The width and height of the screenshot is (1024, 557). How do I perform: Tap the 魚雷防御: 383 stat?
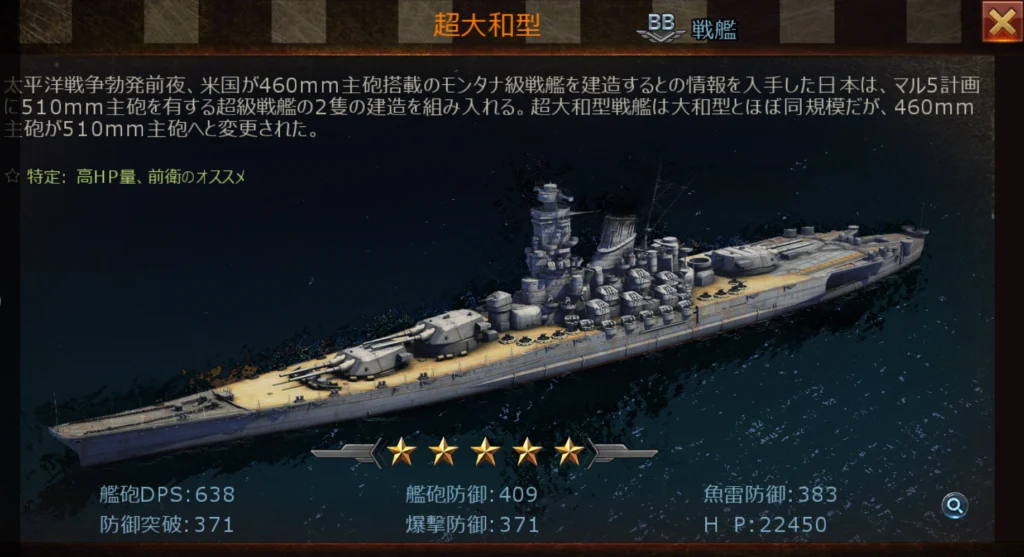point(771,494)
